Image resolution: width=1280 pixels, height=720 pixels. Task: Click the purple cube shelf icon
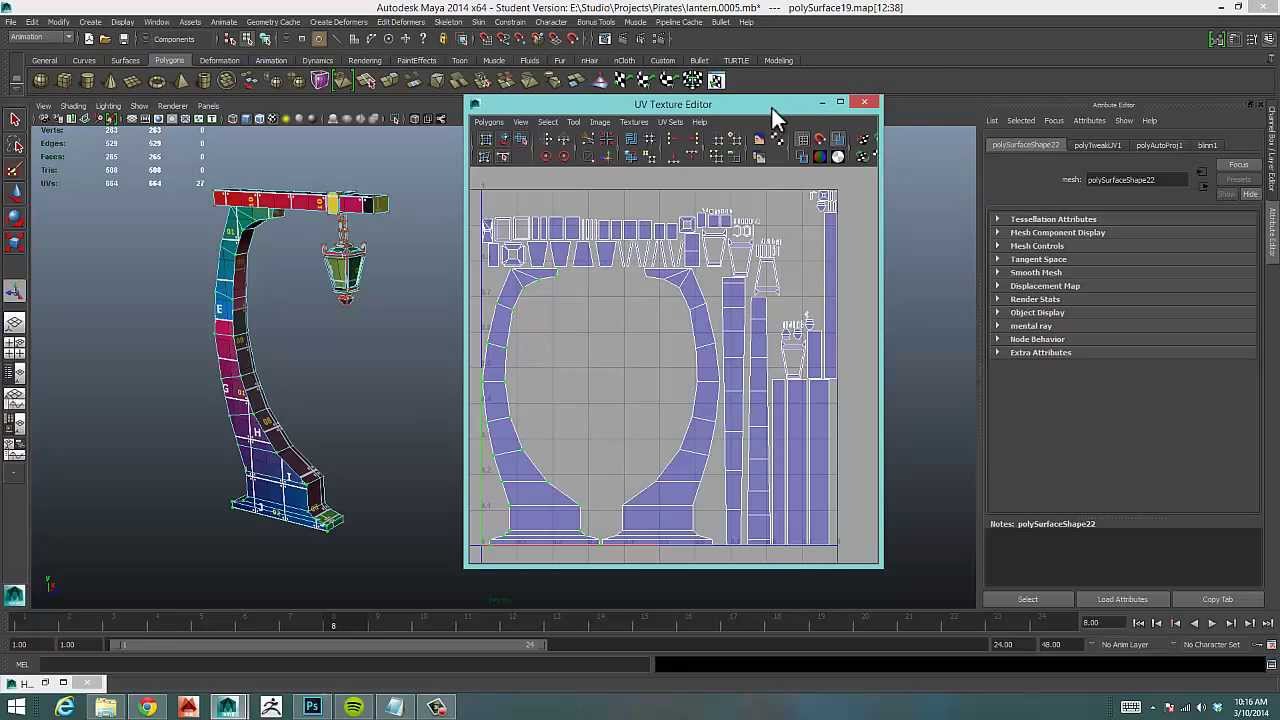[320, 81]
